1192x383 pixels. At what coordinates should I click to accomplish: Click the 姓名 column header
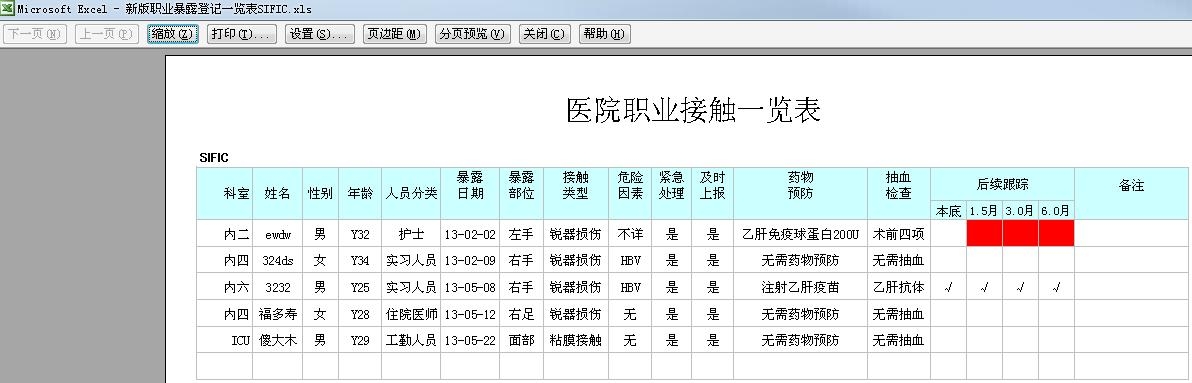pyautogui.click(x=277, y=194)
